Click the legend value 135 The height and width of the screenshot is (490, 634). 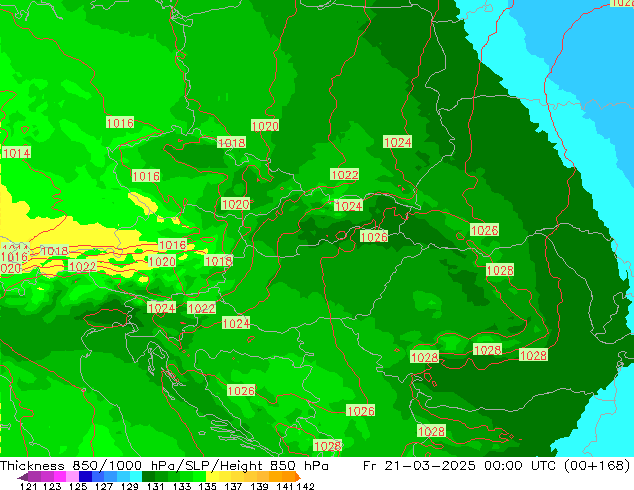coord(207,486)
